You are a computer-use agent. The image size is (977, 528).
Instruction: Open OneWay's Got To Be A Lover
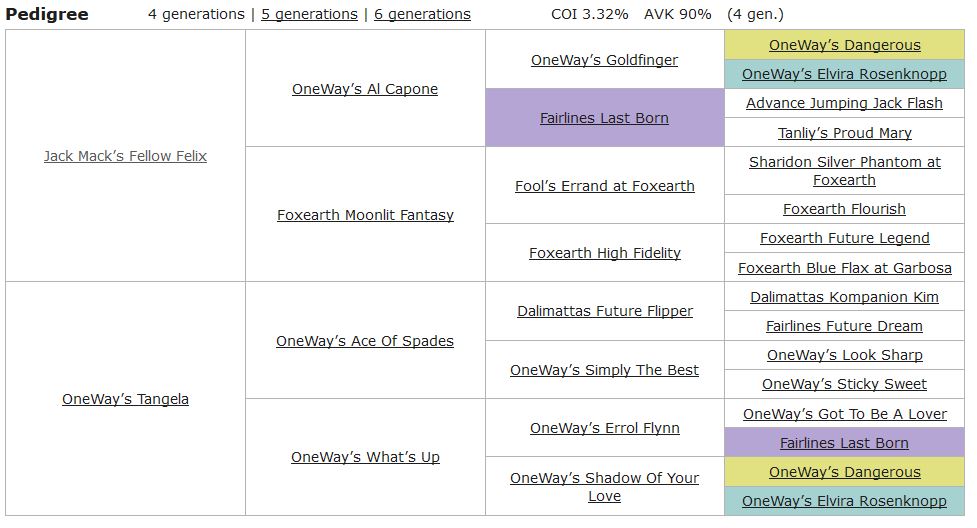pos(844,414)
